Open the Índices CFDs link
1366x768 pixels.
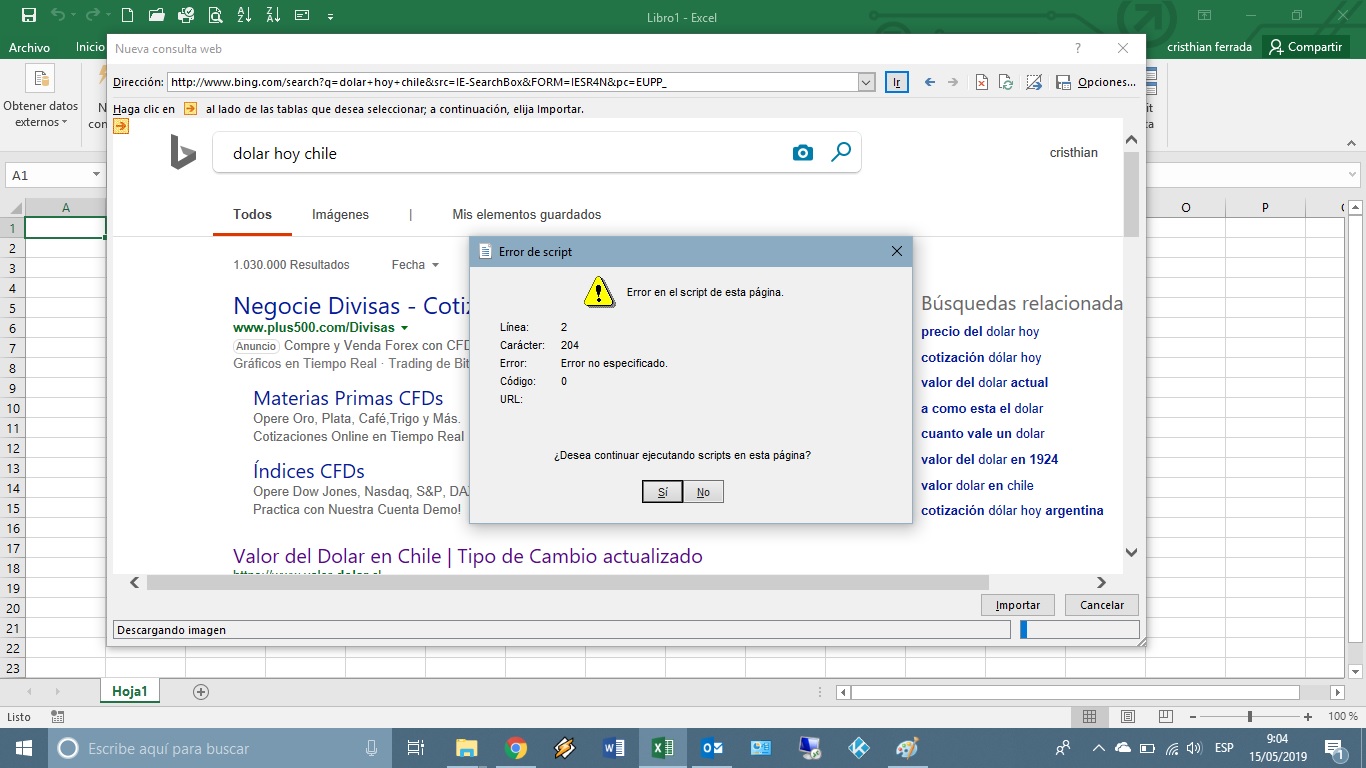(309, 471)
